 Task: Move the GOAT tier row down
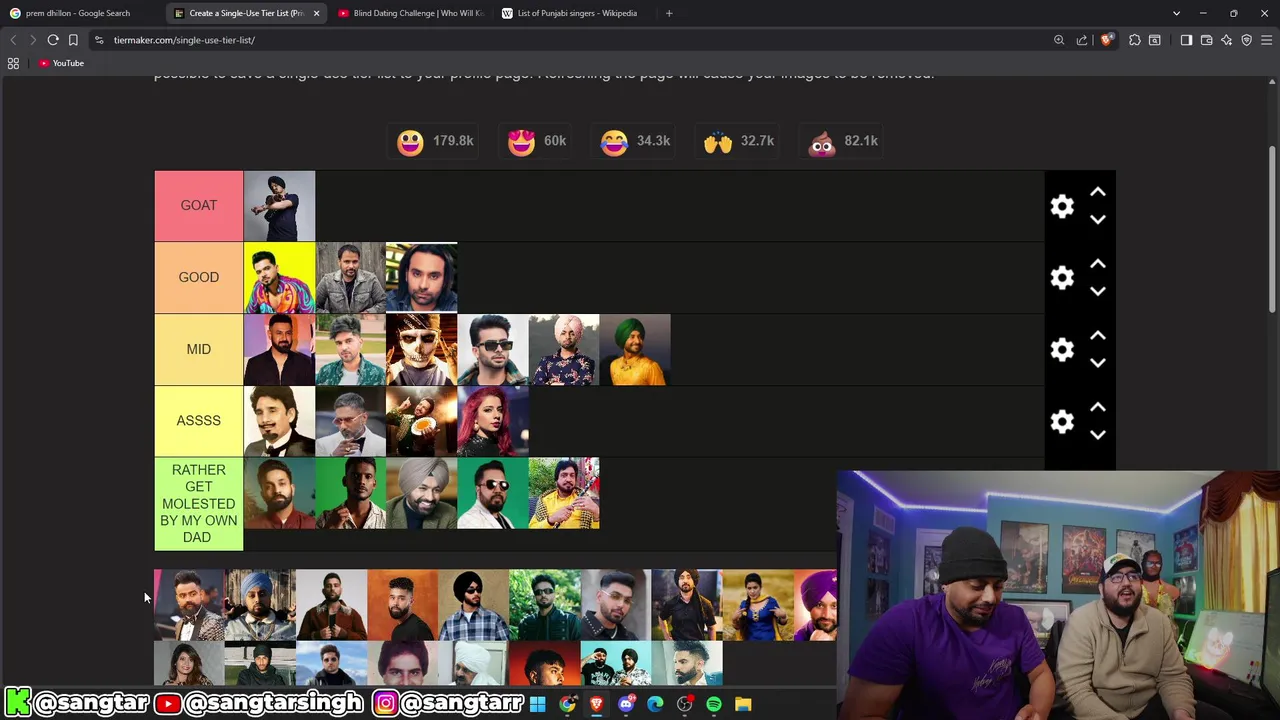1098,220
